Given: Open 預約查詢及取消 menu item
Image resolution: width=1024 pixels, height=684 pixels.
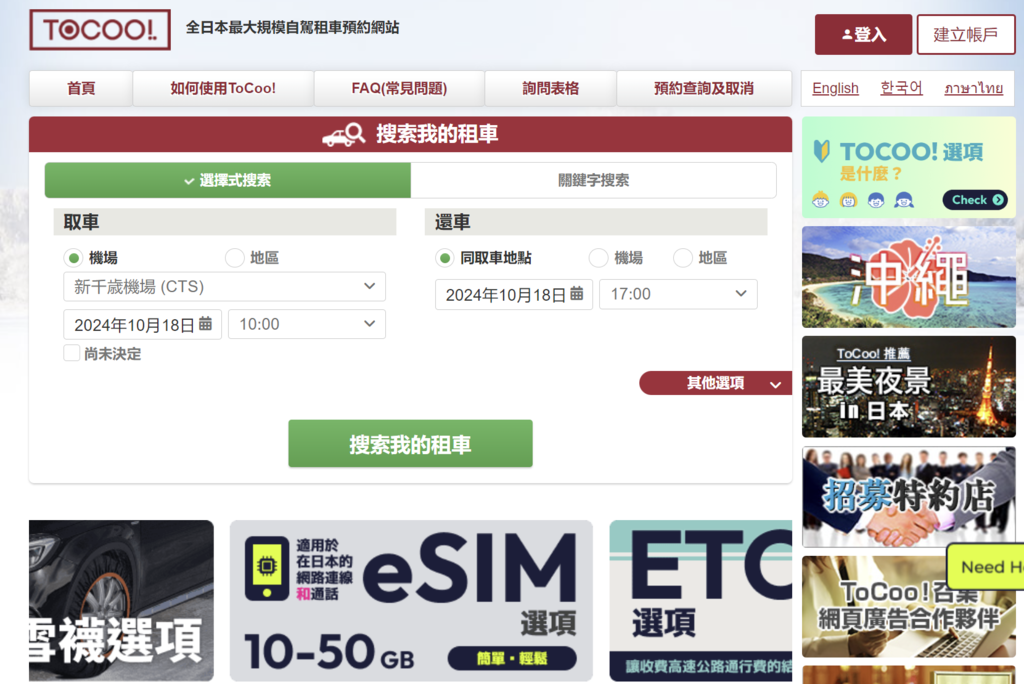Looking at the screenshot, I should tap(704, 88).
